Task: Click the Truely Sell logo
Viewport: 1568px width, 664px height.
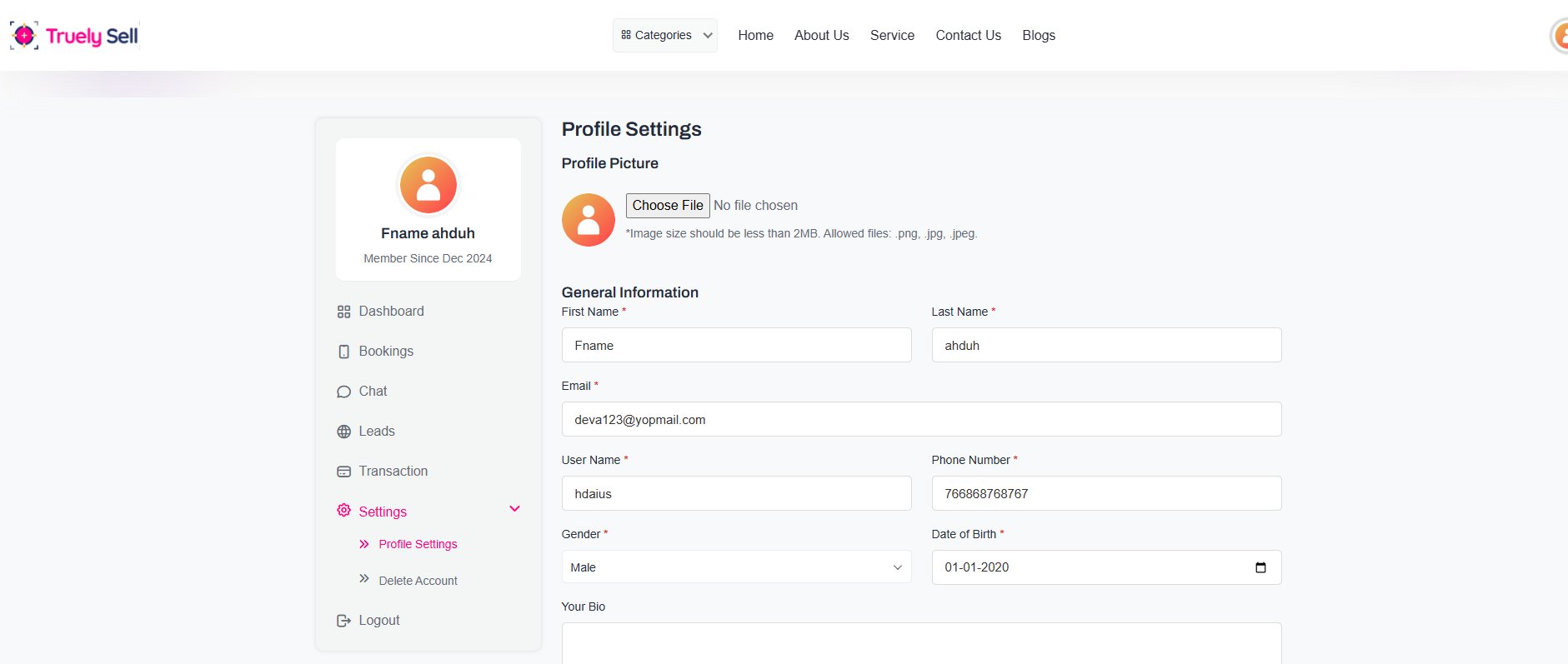Action: pos(74,36)
